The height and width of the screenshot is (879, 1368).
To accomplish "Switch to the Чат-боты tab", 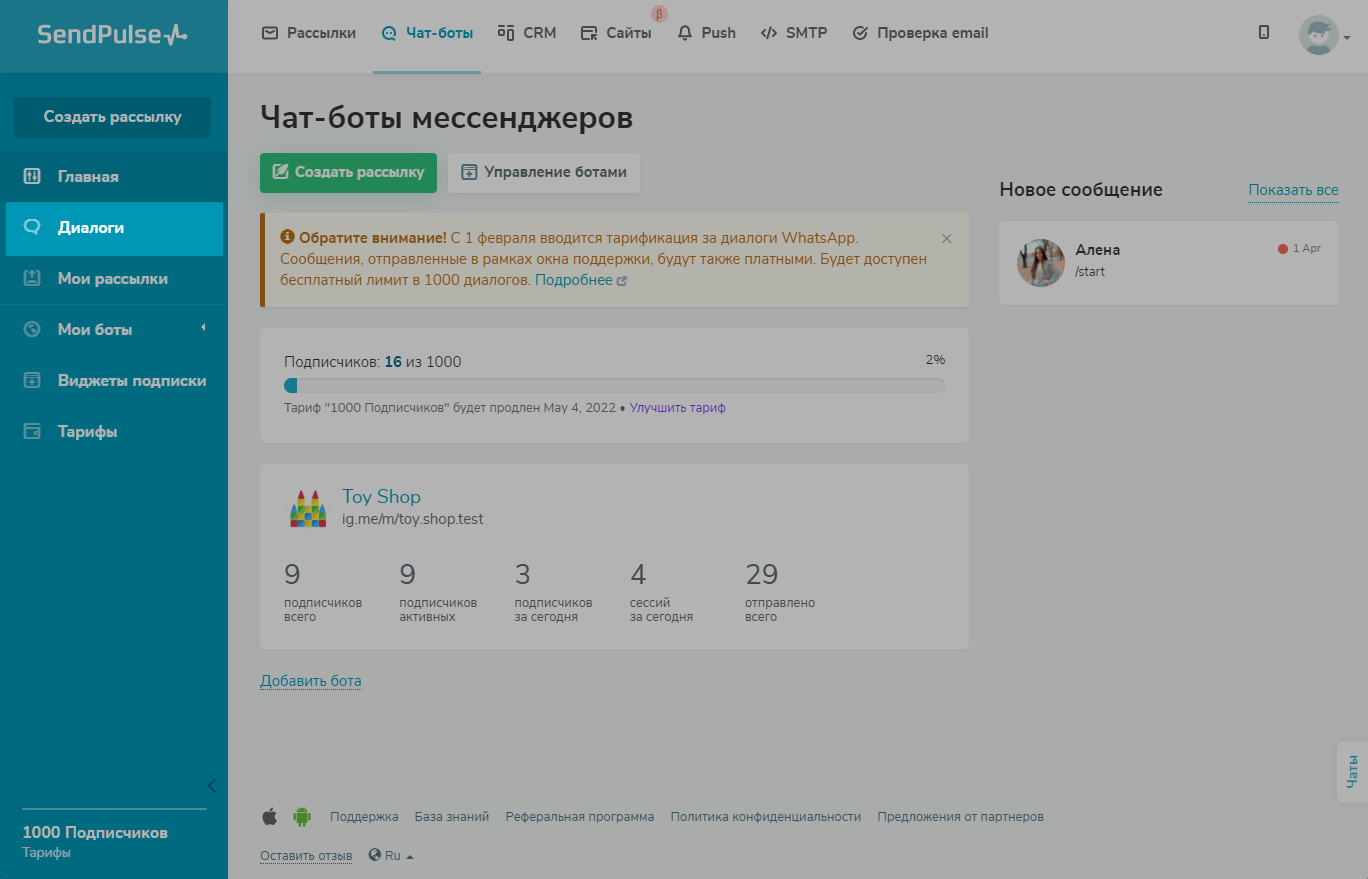I will pos(427,33).
